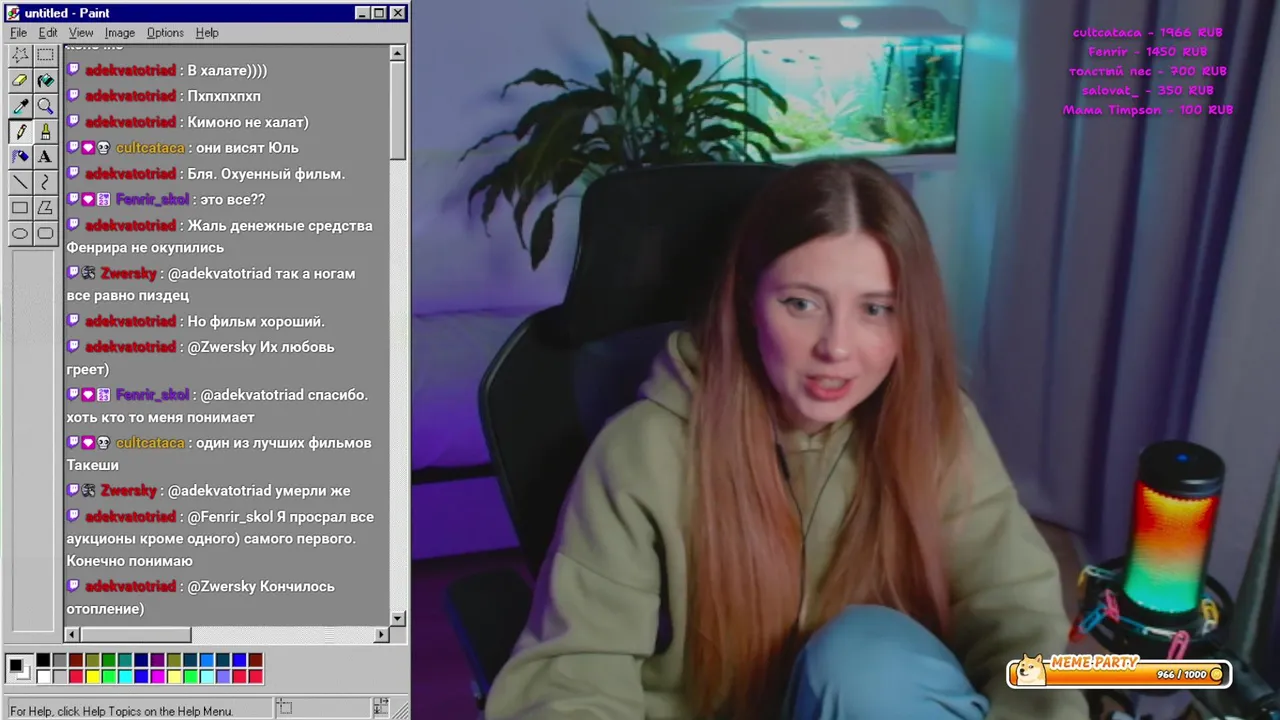Pick the straight Line tool
This screenshot has height=720, width=1280.
pos(20,183)
